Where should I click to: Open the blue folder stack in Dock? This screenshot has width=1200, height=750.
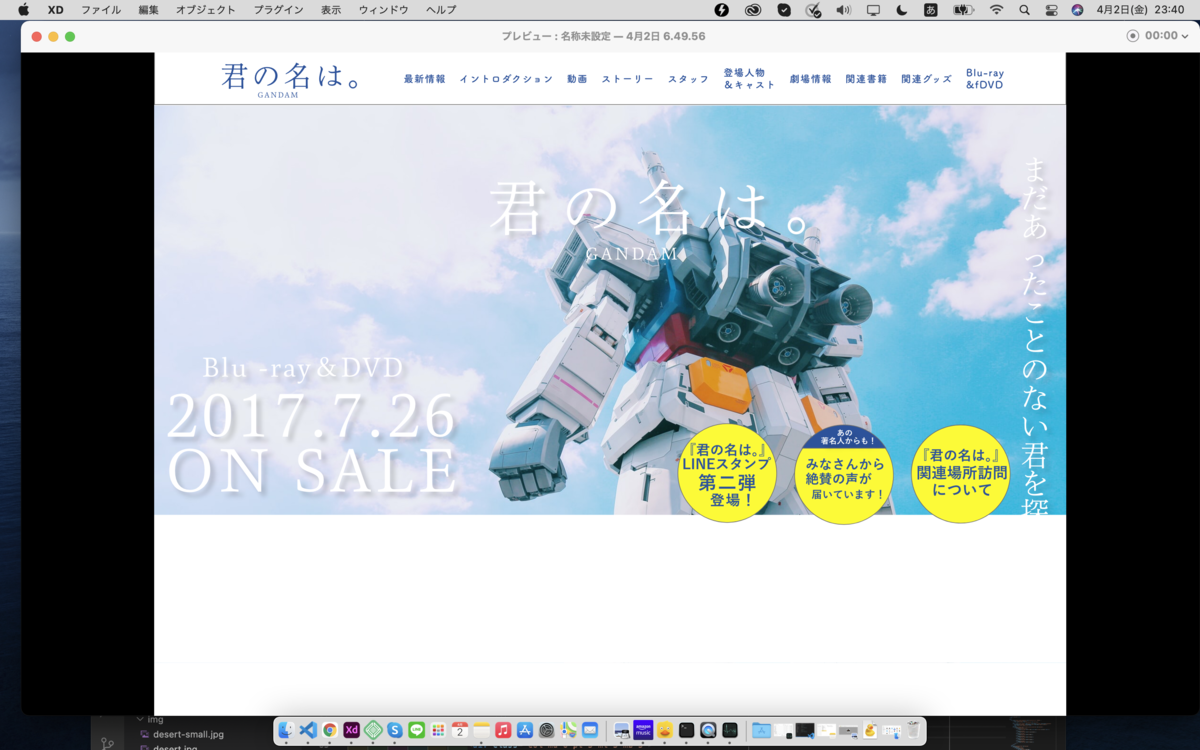pos(760,730)
